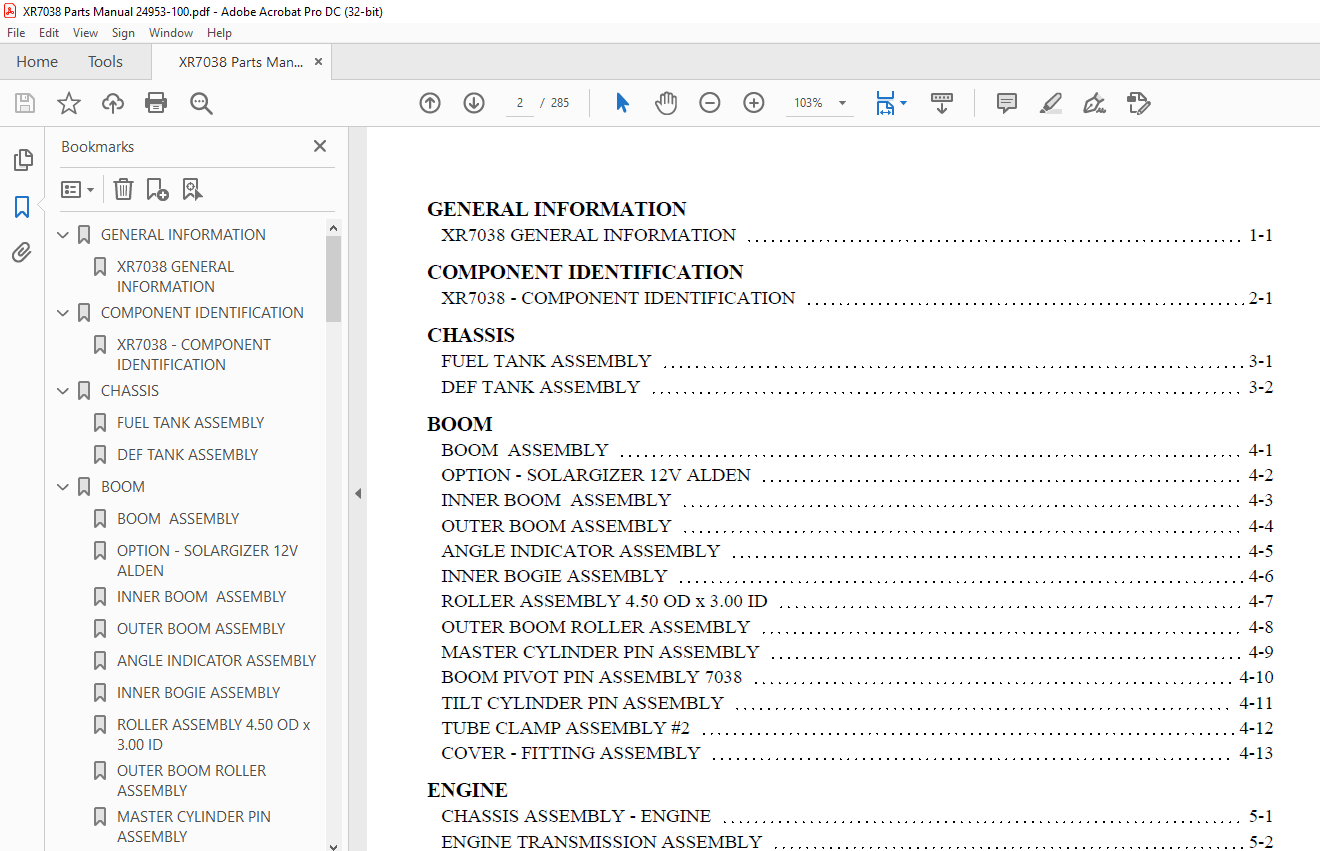Collapse the COMPONENT IDENTIFICATION bookmark
The height and width of the screenshot is (851, 1320).
pyautogui.click(x=63, y=313)
